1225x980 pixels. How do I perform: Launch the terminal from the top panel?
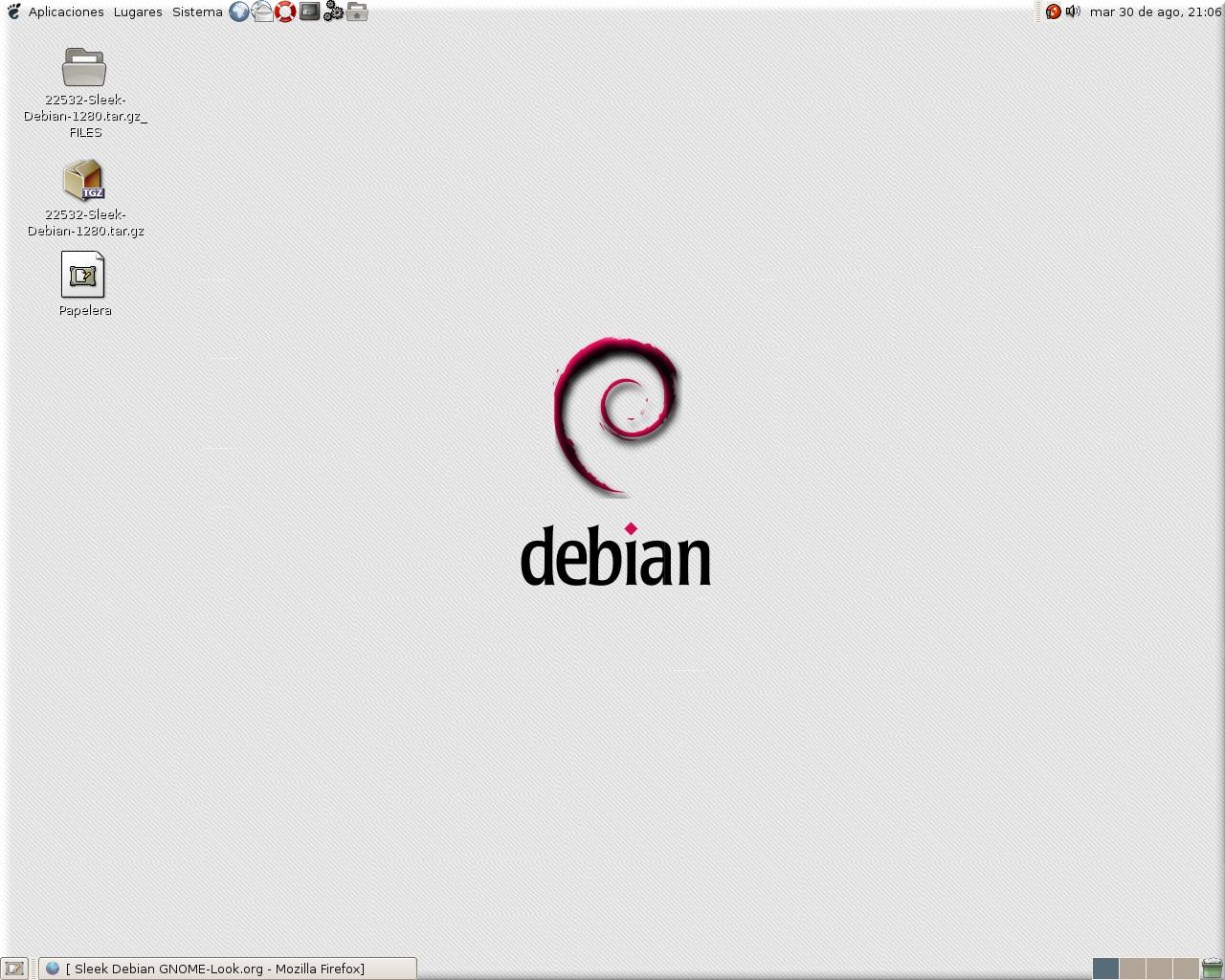click(309, 11)
